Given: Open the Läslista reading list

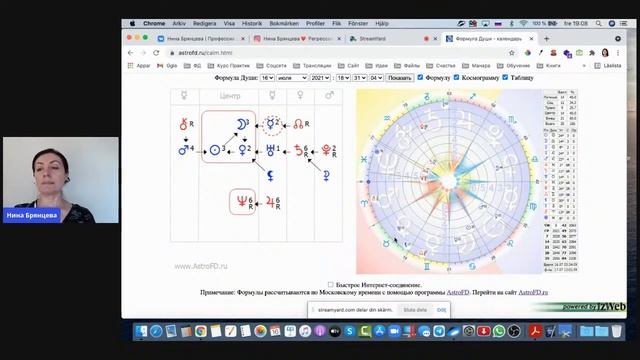Looking at the screenshot, I should click(608, 66).
